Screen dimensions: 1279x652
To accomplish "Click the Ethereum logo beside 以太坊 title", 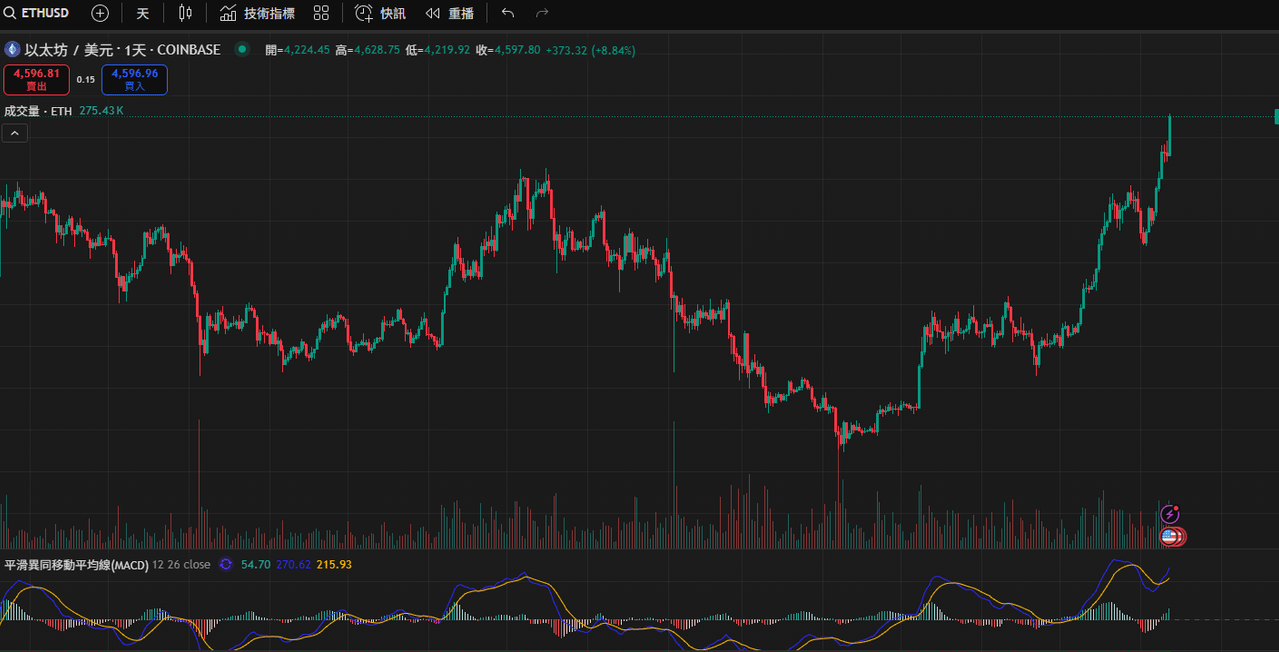I will coord(13,49).
